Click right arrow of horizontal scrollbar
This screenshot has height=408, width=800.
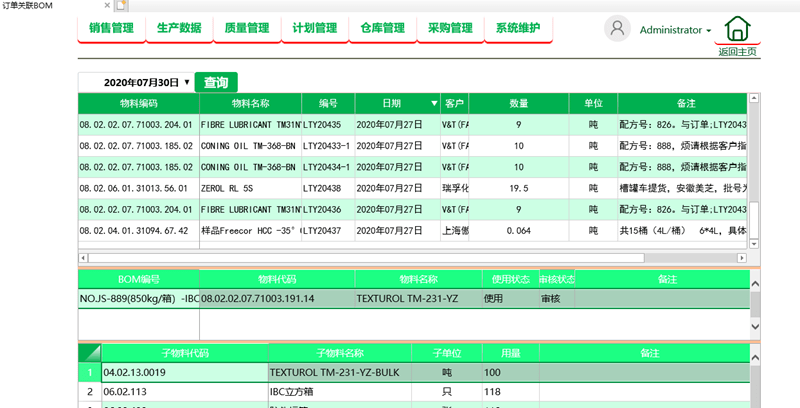click(742, 258)
